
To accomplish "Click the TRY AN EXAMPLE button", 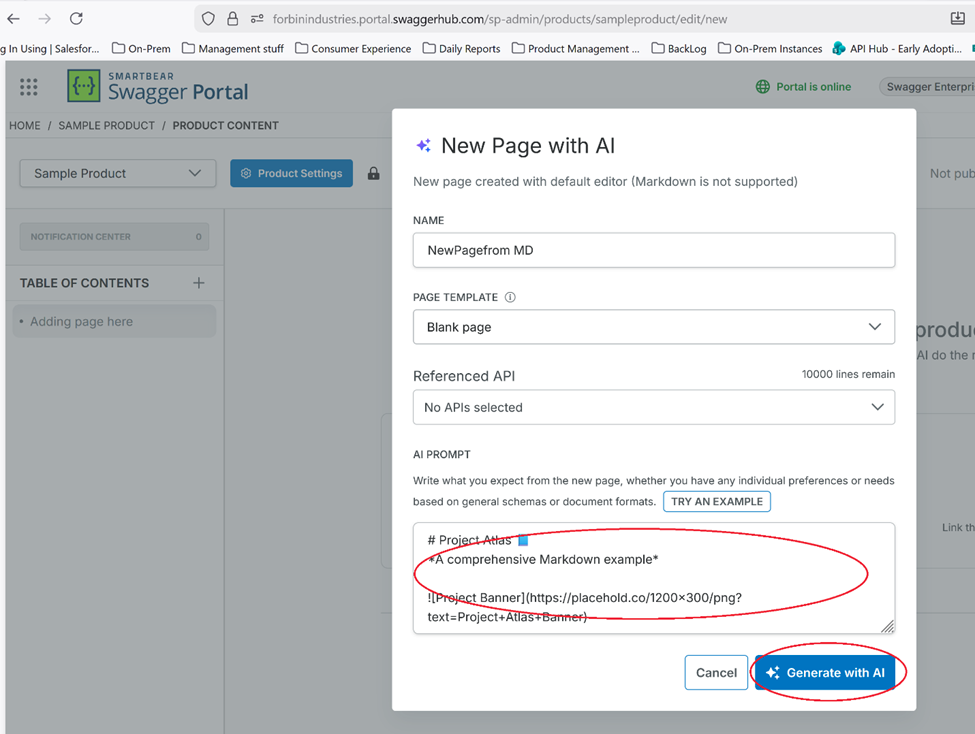I will [x=716, y=502].
